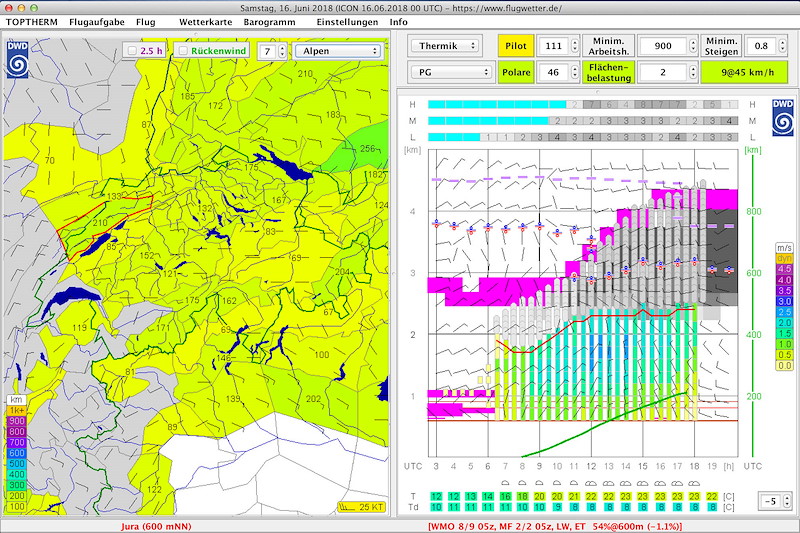Screen dimensions: 800x533
Task: Open the PG aircraft type dropdown
Action: pos(452,72)
